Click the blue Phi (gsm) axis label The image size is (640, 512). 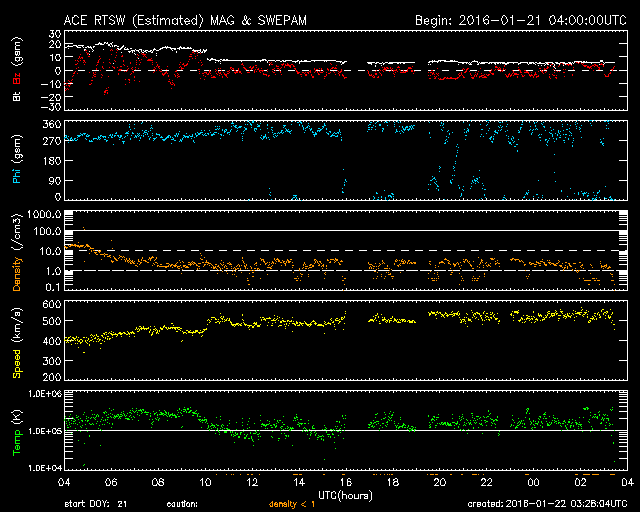[16, 161]
